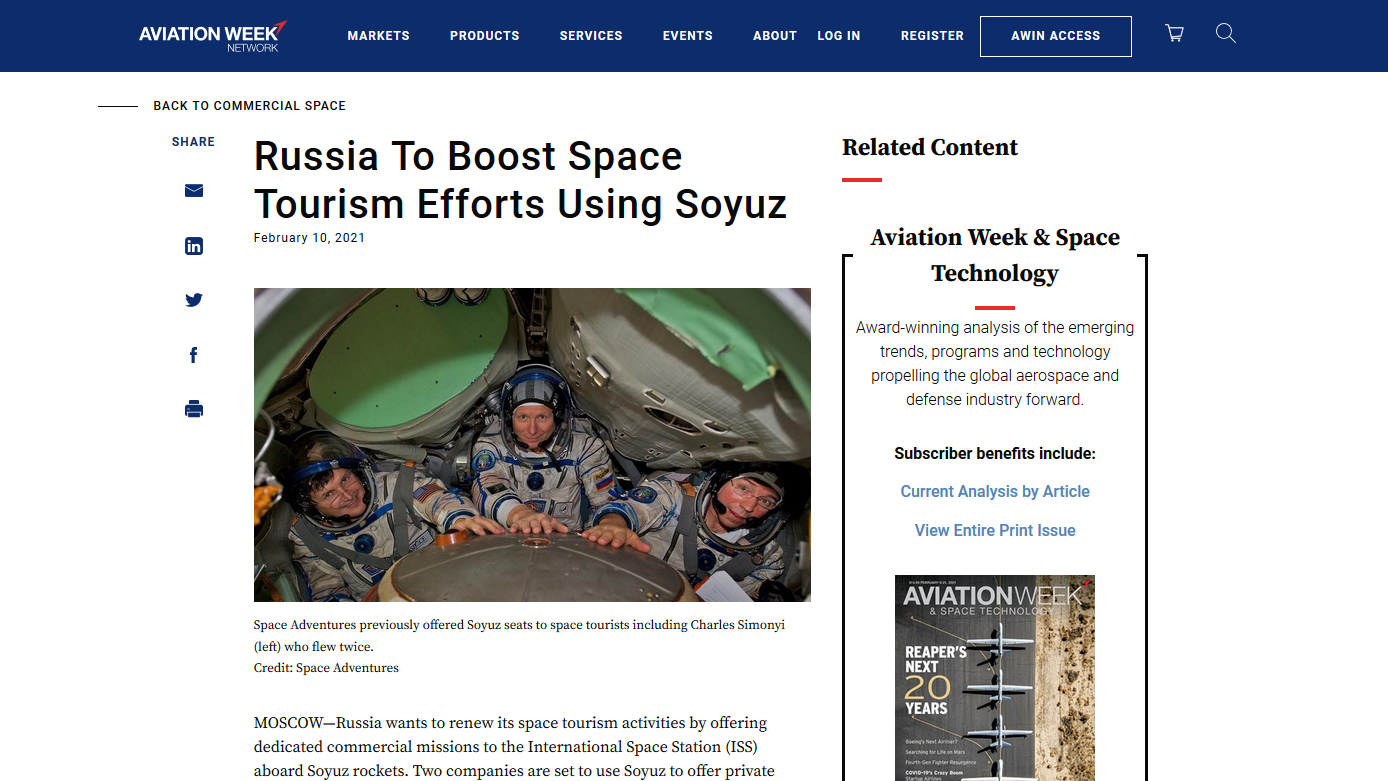Share article on Twitter

[194, 300]
